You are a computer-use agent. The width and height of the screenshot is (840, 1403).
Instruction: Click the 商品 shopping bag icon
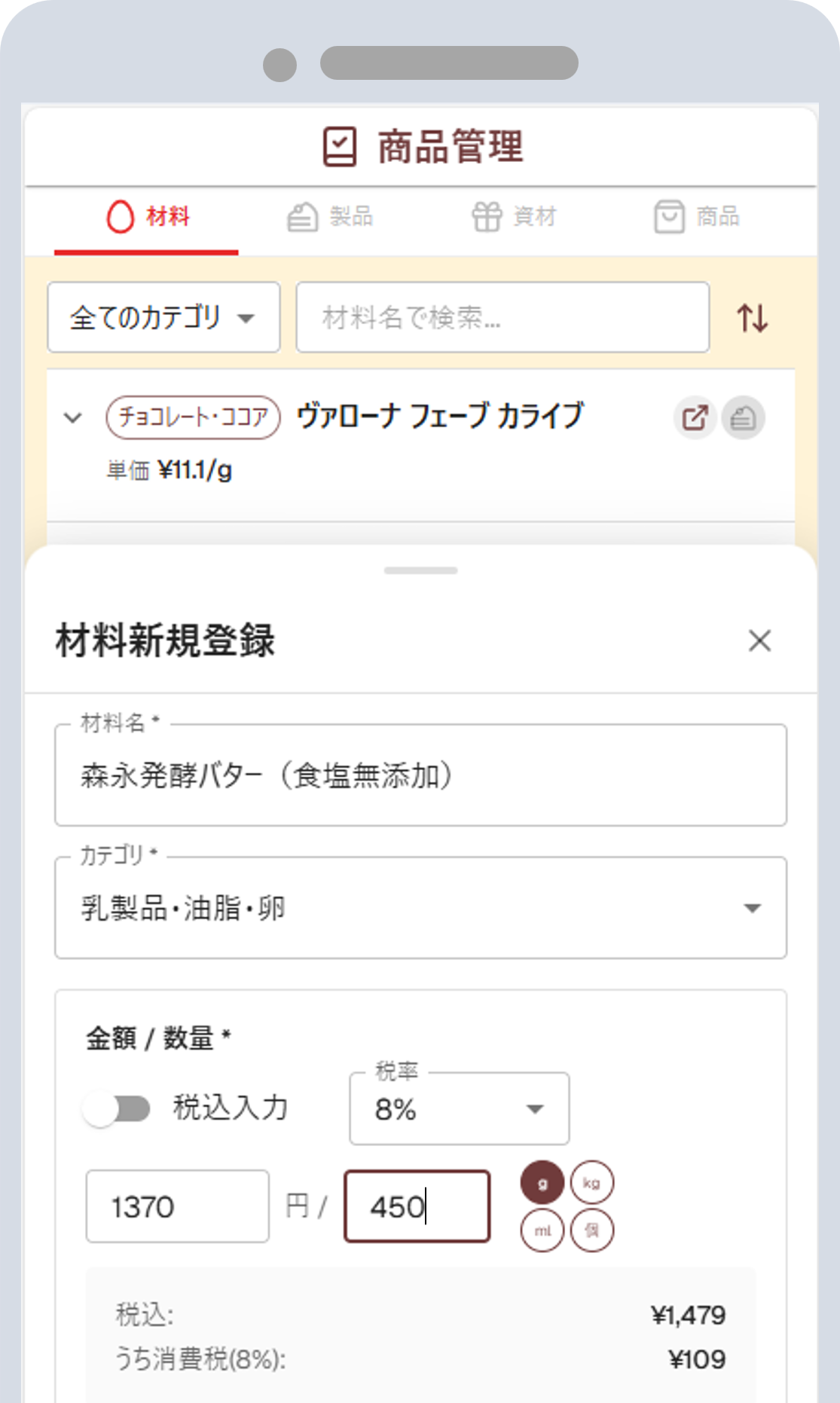click(x=670, y=217)
